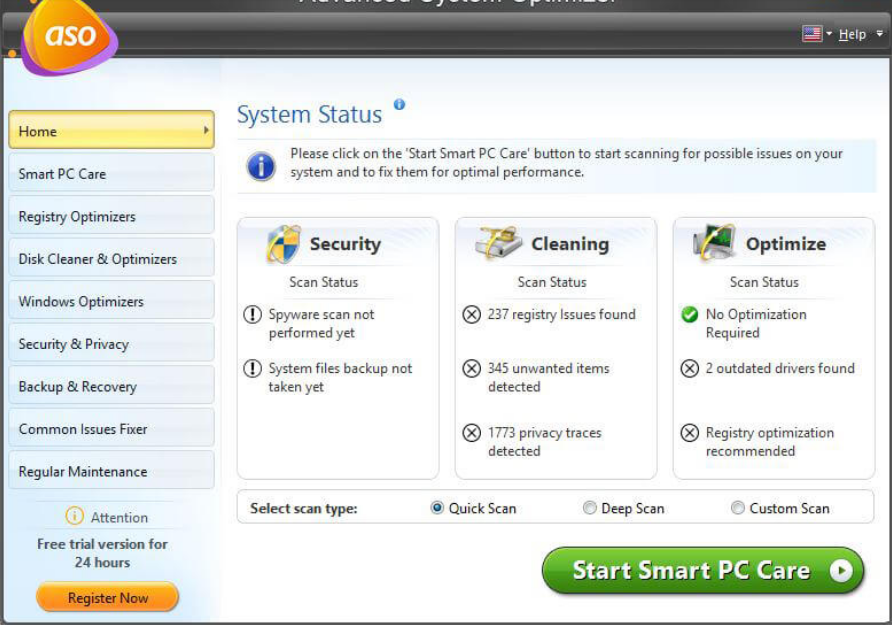
Task: Click the X icon next to 237 registry issues
Action: tap(471, 314)
